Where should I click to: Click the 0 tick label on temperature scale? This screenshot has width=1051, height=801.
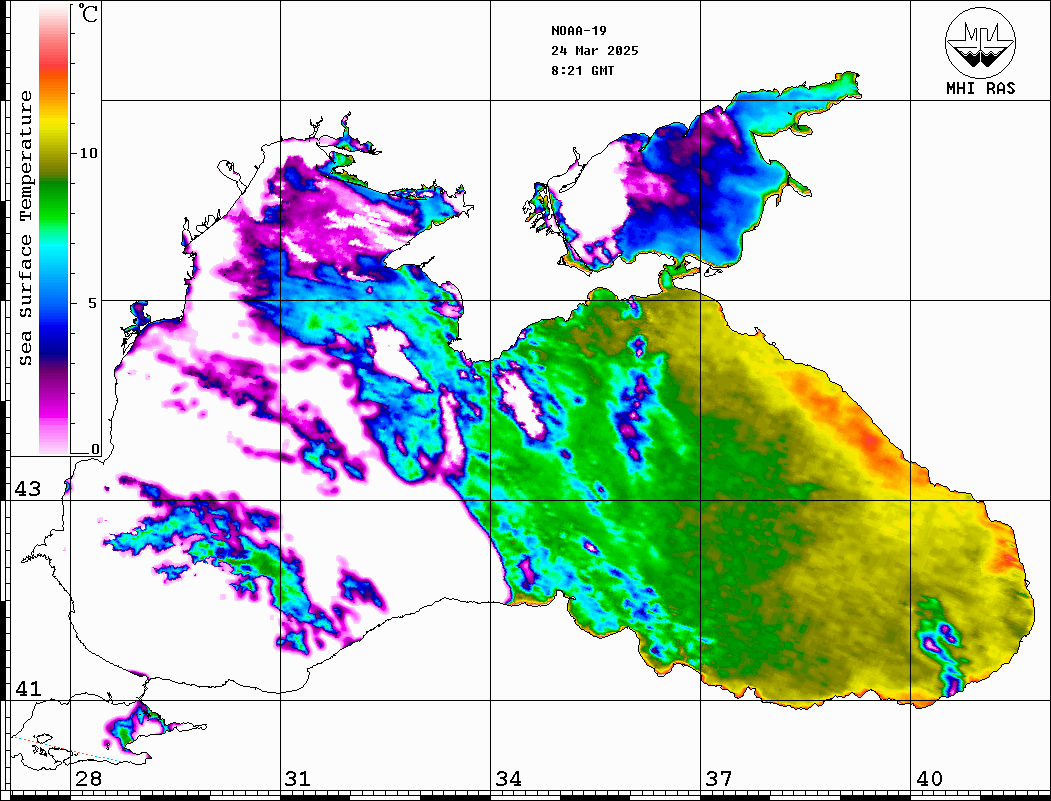95,449
